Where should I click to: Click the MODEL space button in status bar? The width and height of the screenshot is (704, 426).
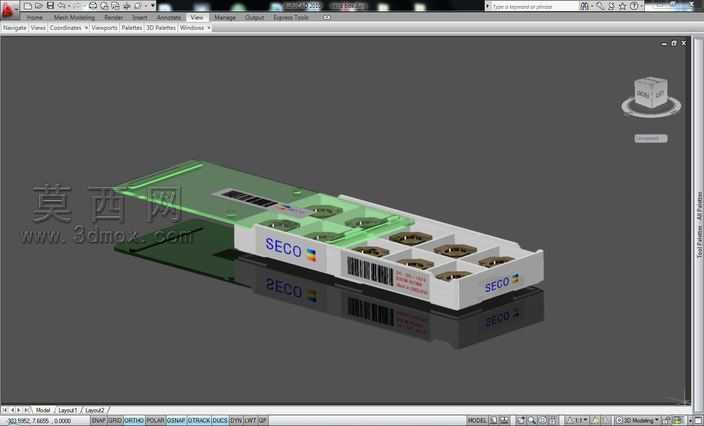tap(478, 421)
